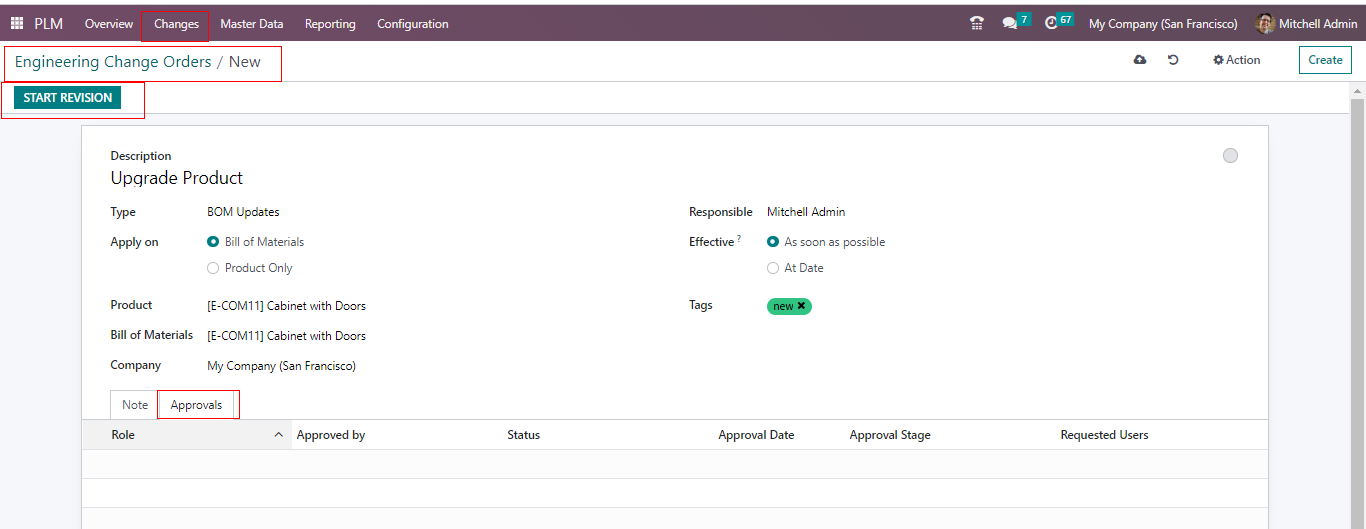Sort by Role column header arrow

coord(278,435)
